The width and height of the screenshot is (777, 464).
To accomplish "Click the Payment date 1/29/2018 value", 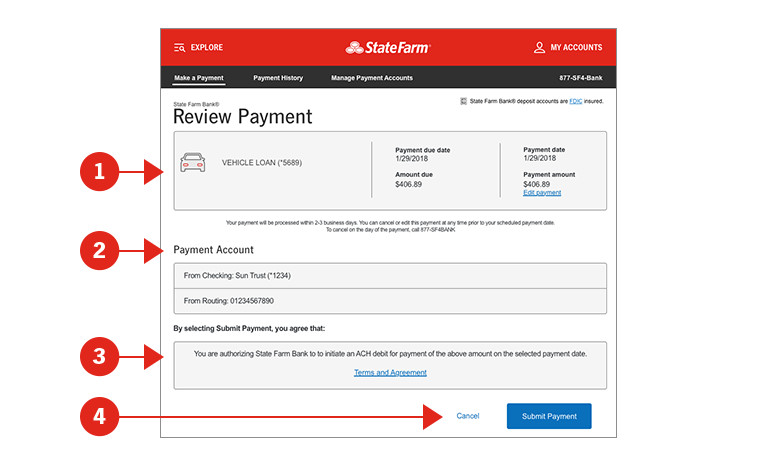I will coord(540,158).
